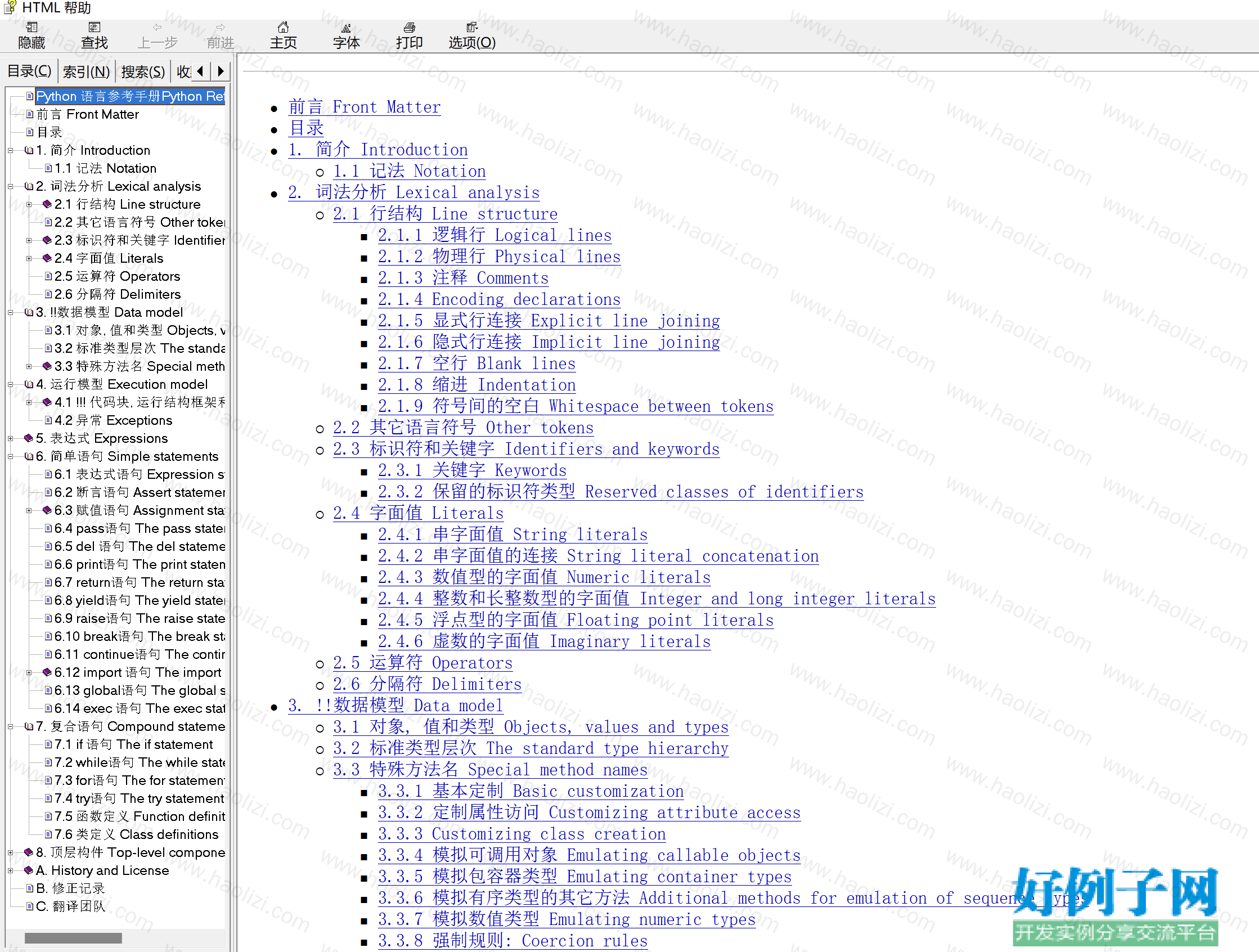Open the 2.1.8 缩进 Indentation link
The image size is (1259, 952).
(x=477, y=385)
